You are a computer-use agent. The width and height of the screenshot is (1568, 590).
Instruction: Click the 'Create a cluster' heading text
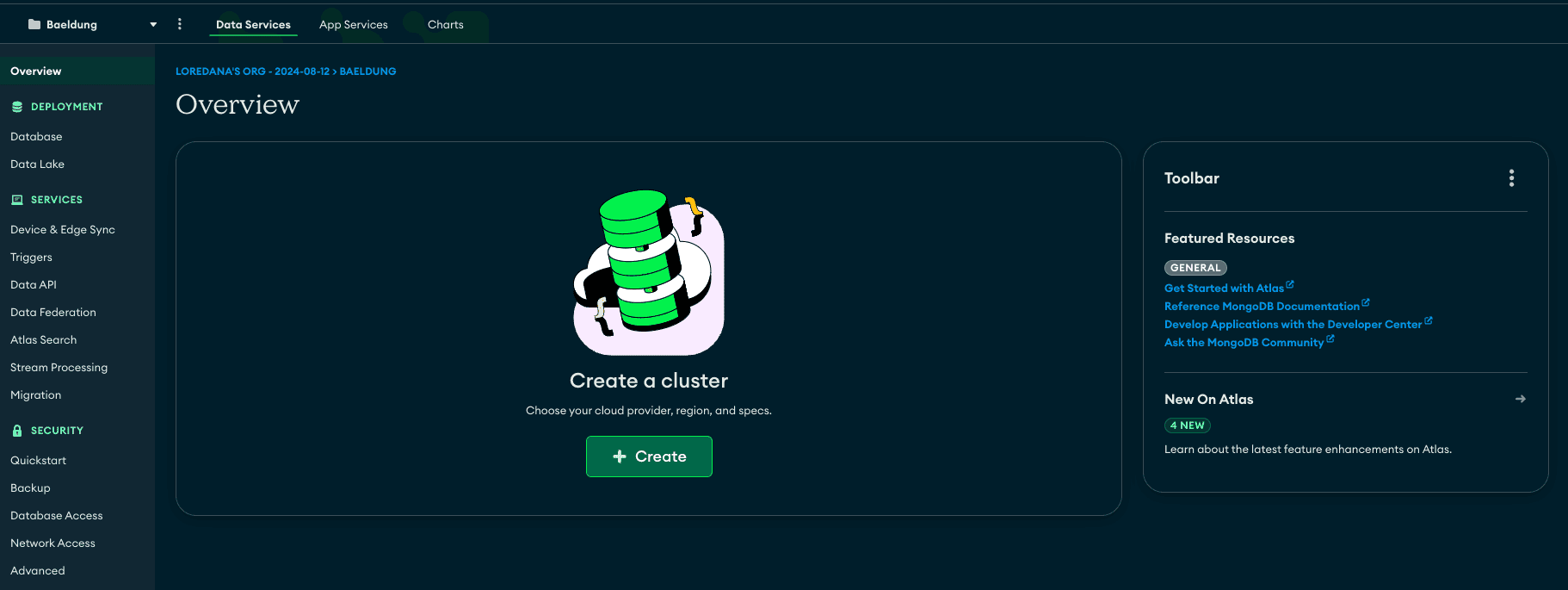649,381
